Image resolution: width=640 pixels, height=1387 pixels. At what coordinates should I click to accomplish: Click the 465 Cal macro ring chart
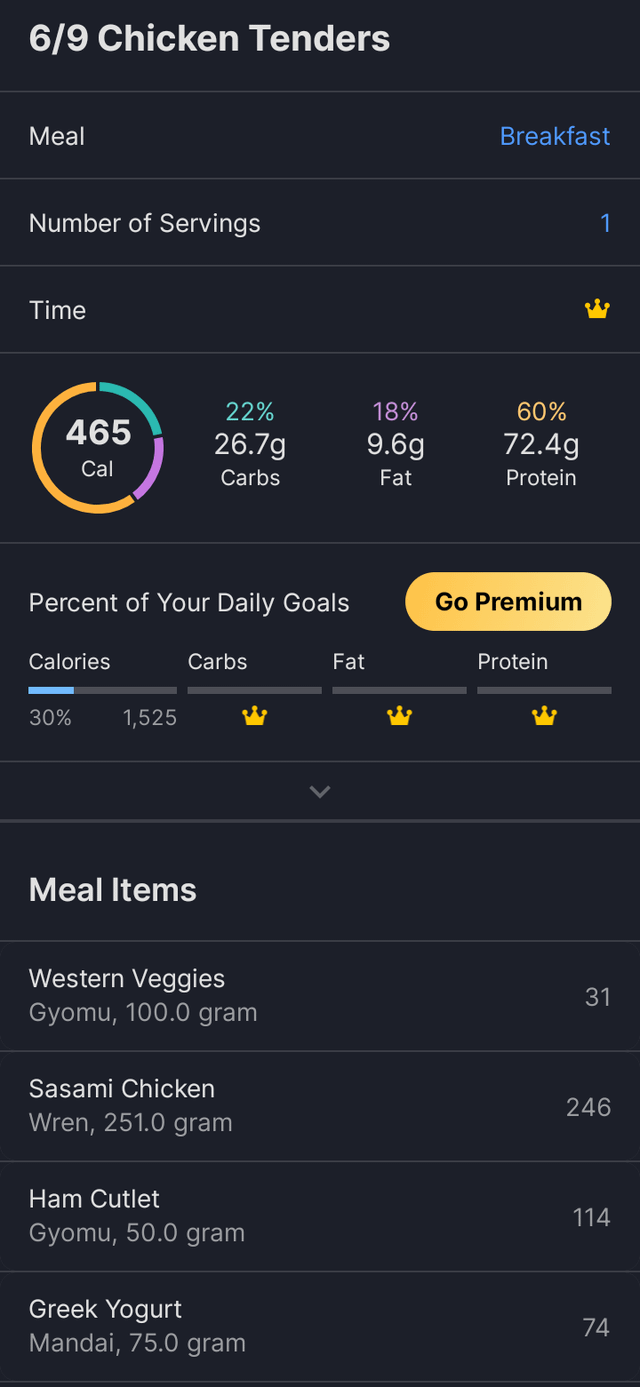click(x=98, y=447)
